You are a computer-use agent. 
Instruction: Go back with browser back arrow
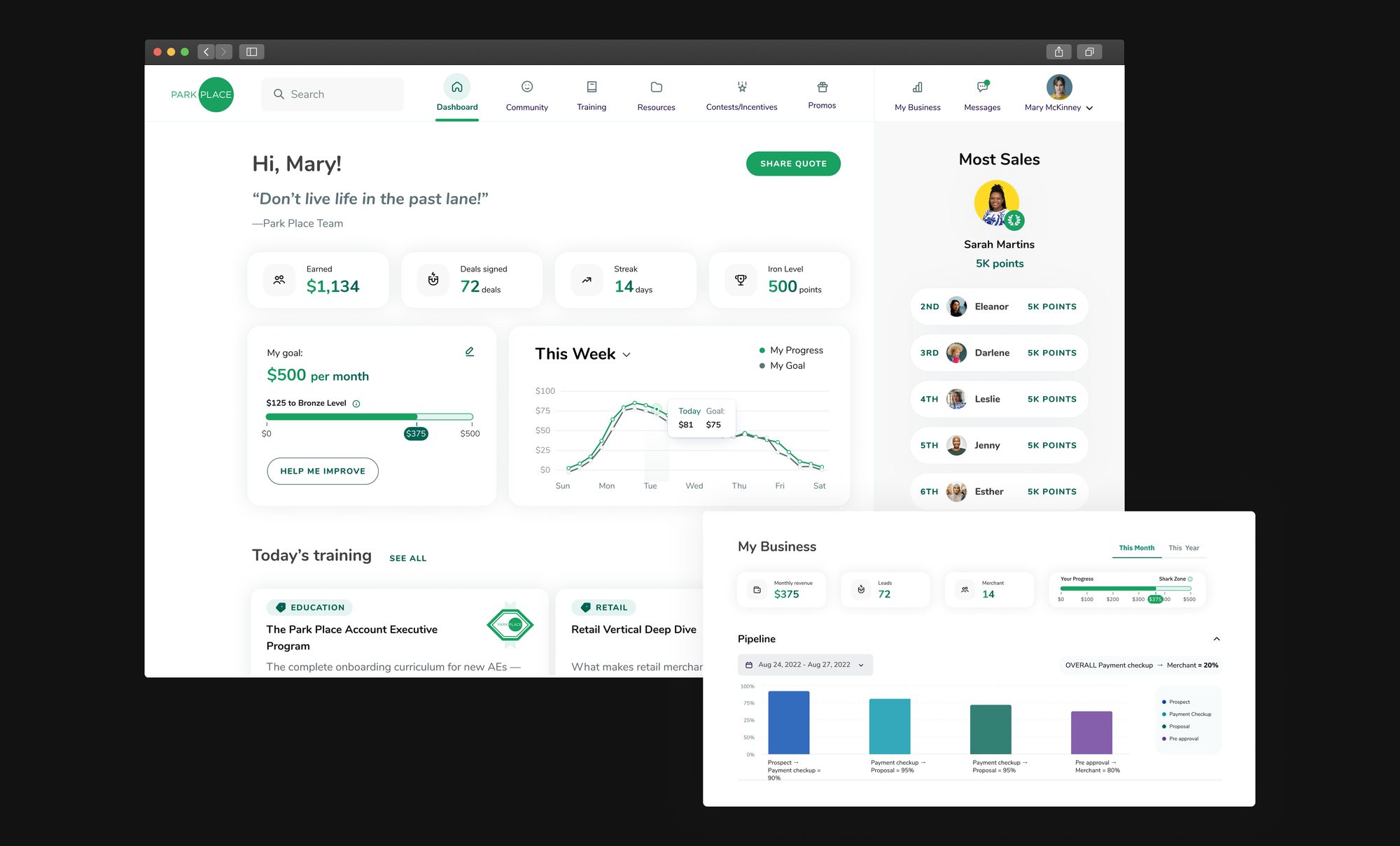pyautogui.click(x=206, y=52)
